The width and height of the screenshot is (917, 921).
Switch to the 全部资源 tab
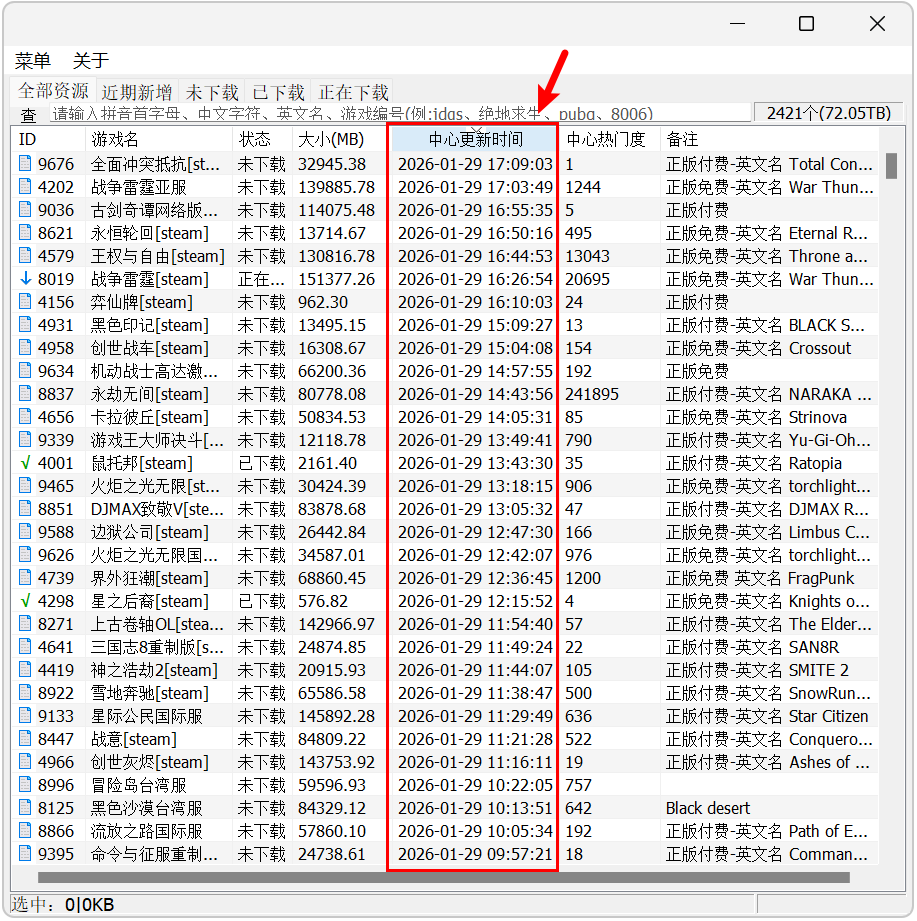click(53, 91)
